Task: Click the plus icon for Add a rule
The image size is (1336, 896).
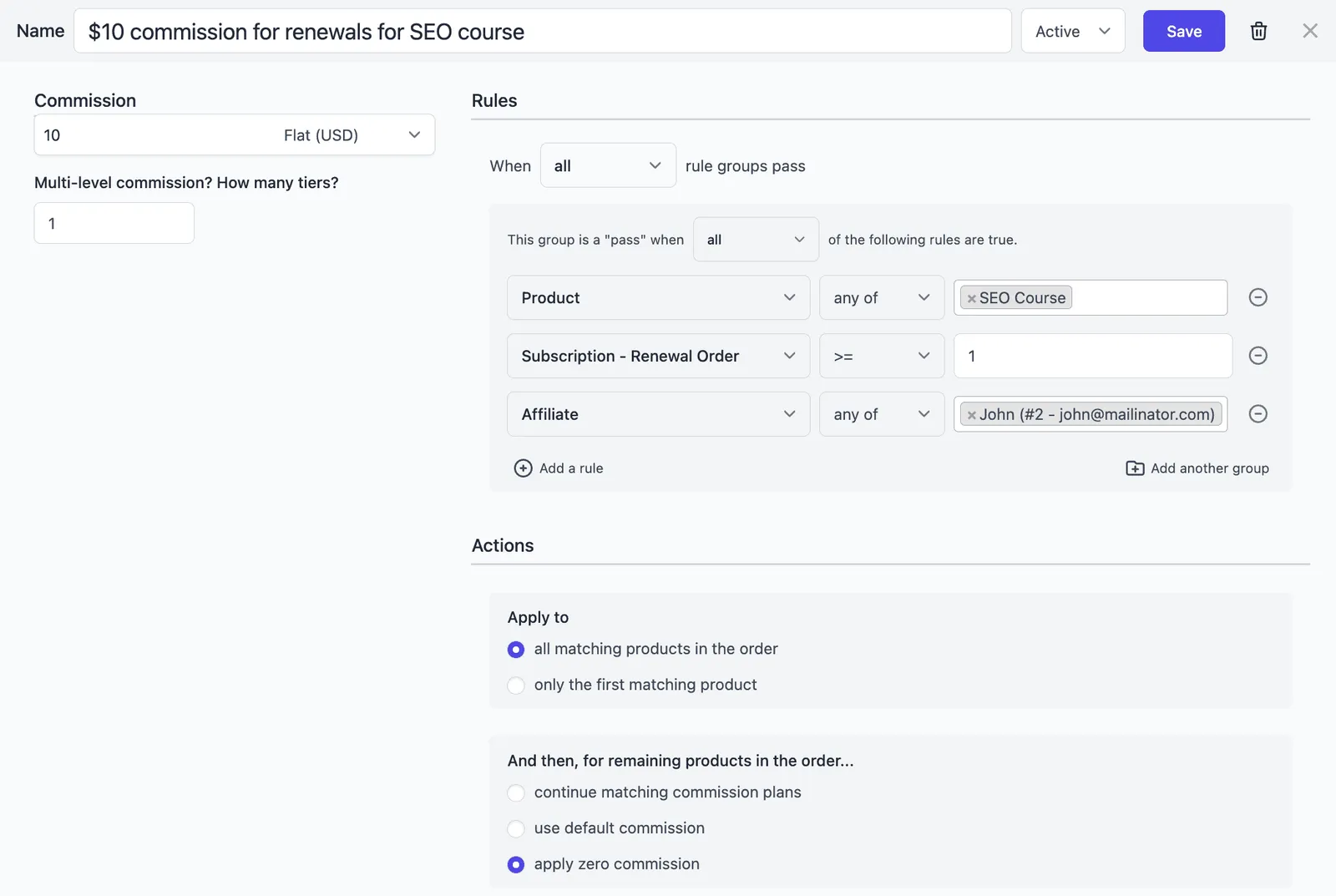Action: [523, 468]
